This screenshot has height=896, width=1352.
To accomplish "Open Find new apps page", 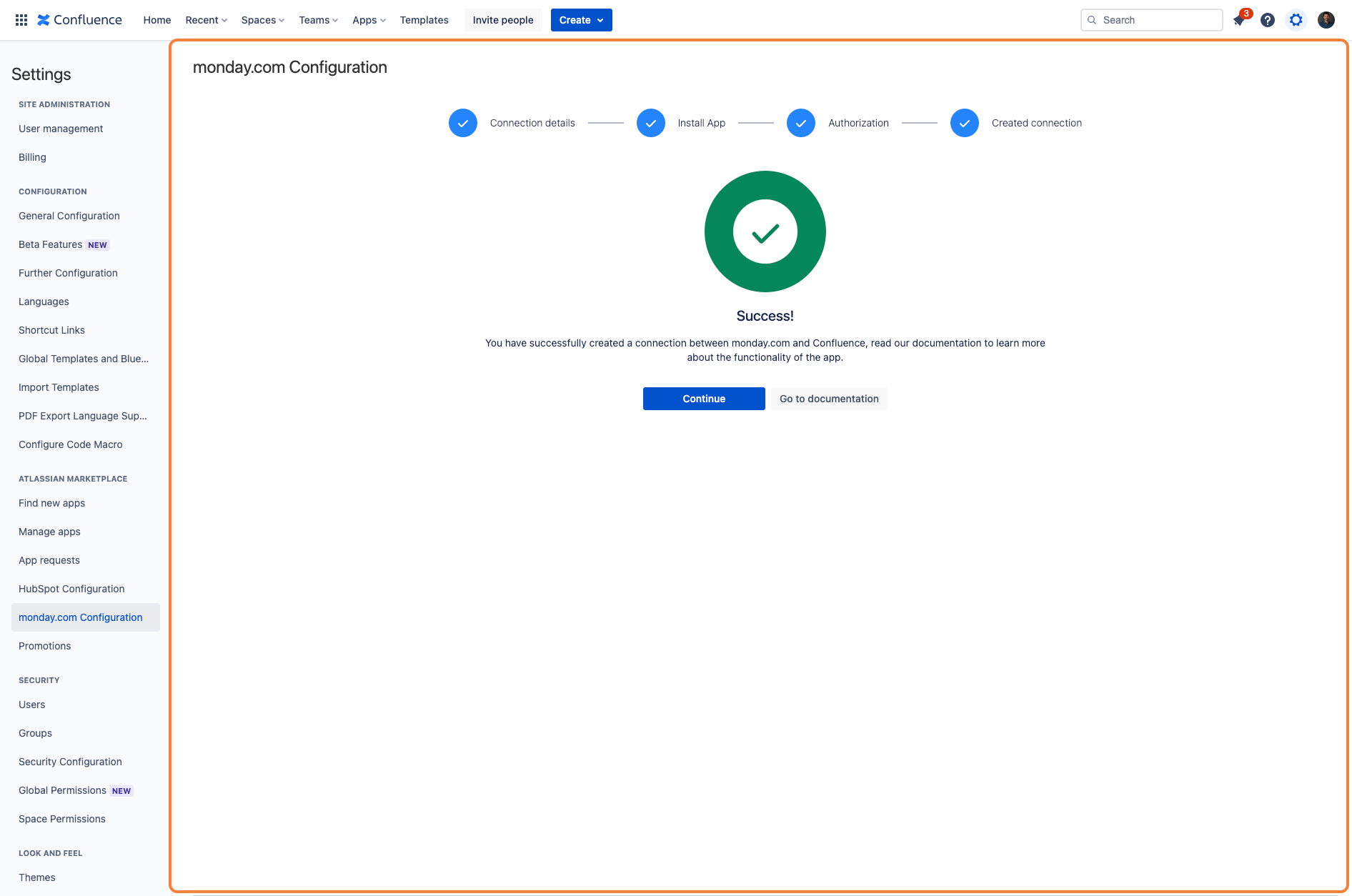I will 86,503.
